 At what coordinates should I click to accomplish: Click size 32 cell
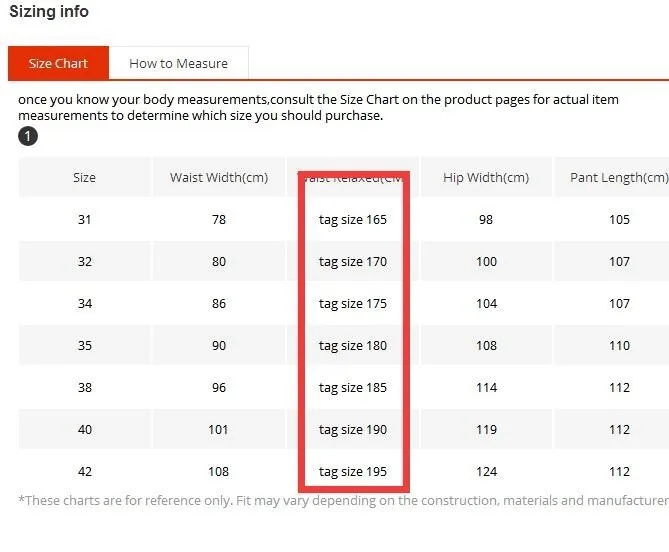[x=84, y=261]
